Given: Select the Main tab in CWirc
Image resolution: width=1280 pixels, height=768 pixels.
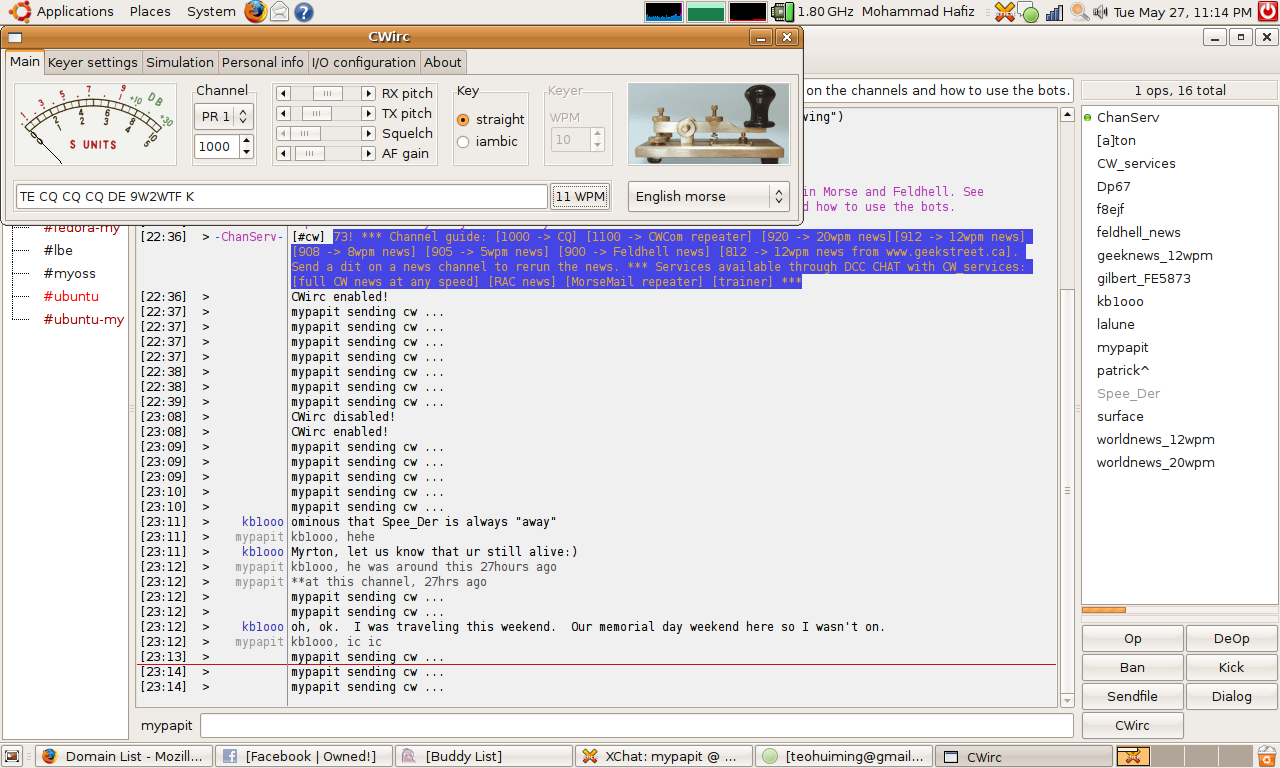Looking at the screenshot, I should (25, 61).
